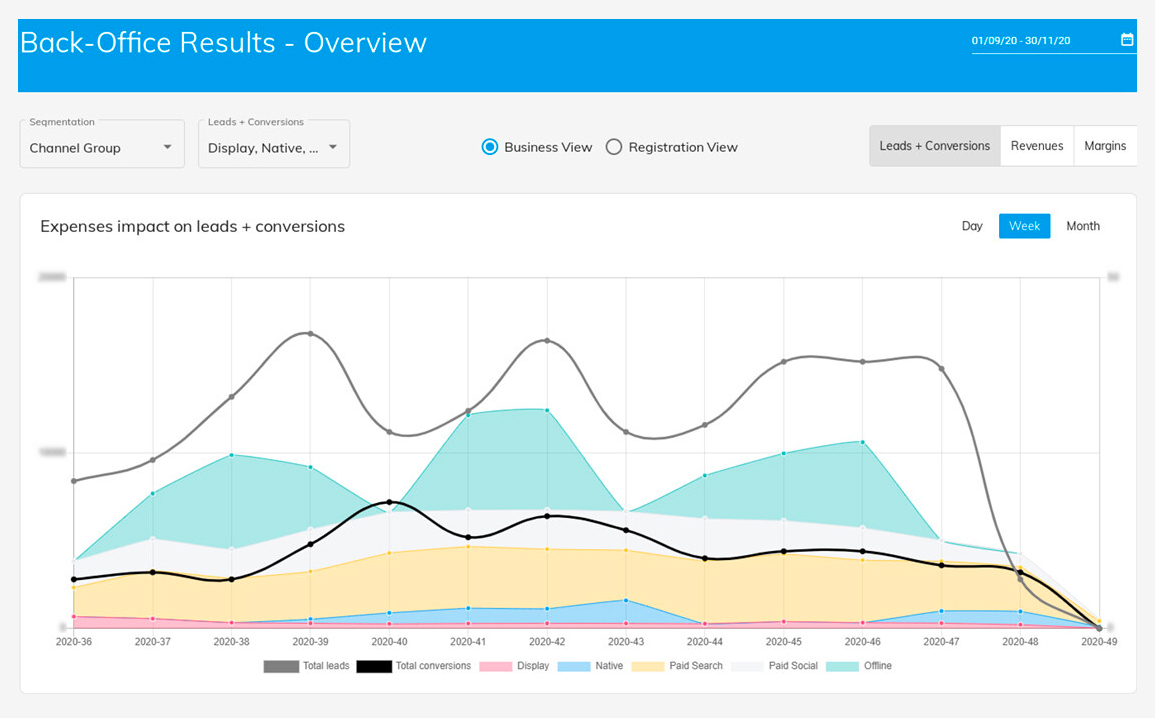
Task: Click the Segmentation dropdown arrow
Action: (x=167, y=147)
